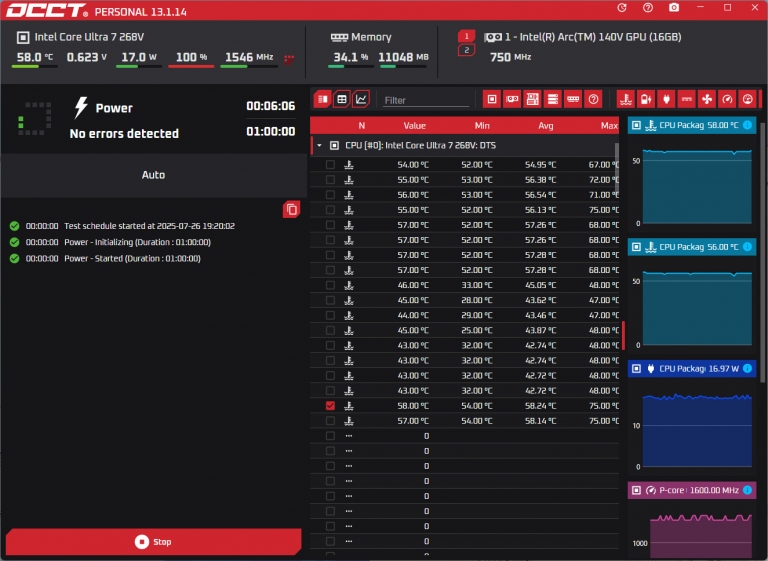
Task: Check the sensor row with 54.00 °C value
Action: click(330, 165)
